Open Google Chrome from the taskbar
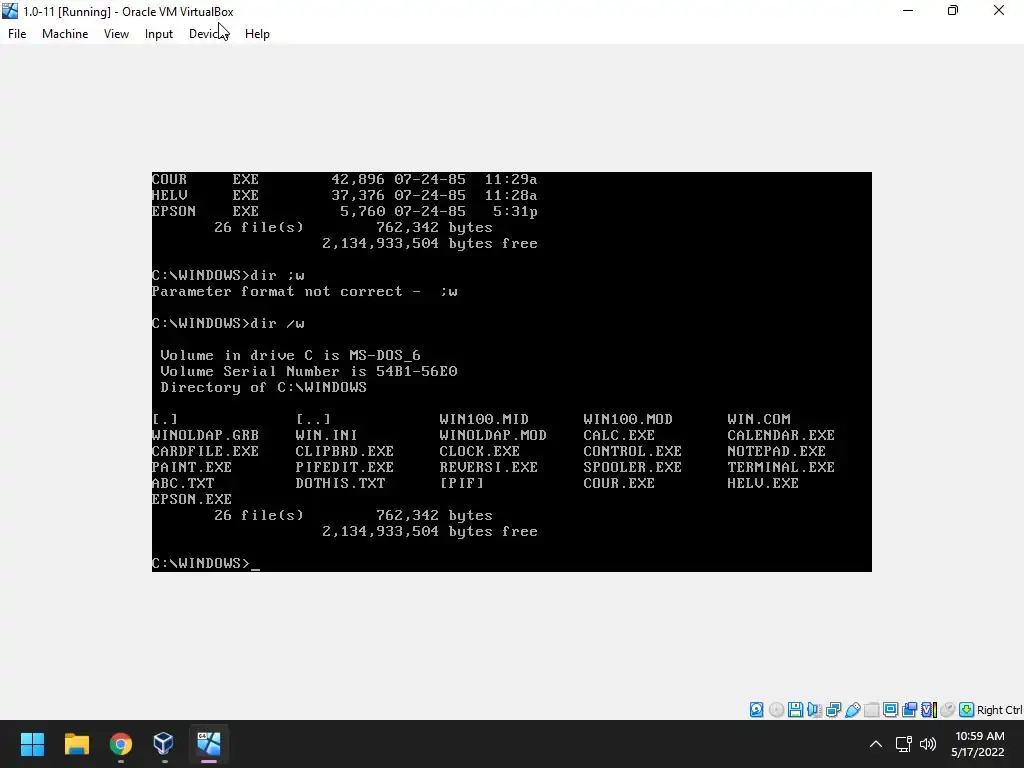This screenshot has height=768, width=1024. click(x=121, y=744)
